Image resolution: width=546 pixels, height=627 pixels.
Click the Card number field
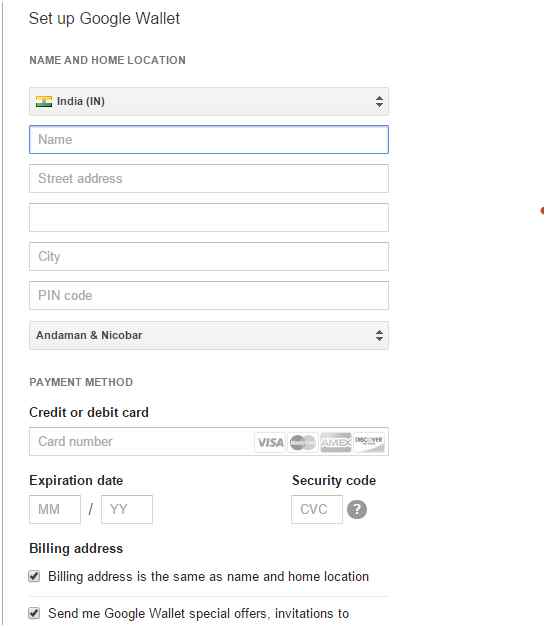[x=208, y=441]
